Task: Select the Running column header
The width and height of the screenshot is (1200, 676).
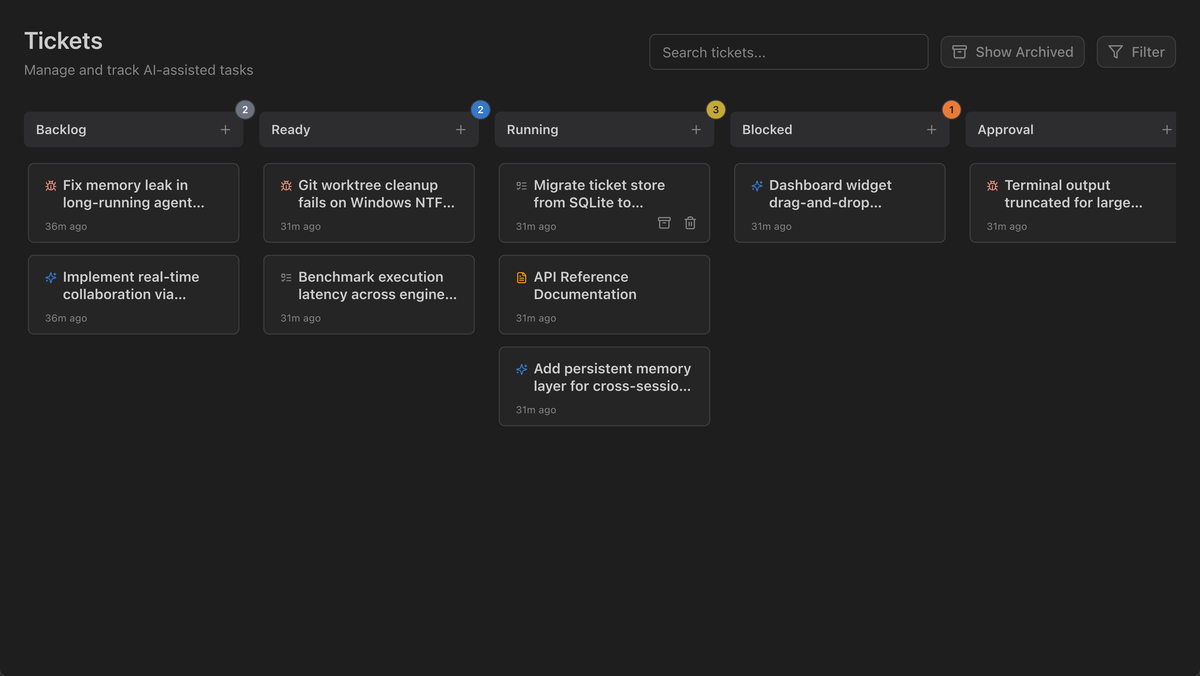Action: tap(532, 129)
